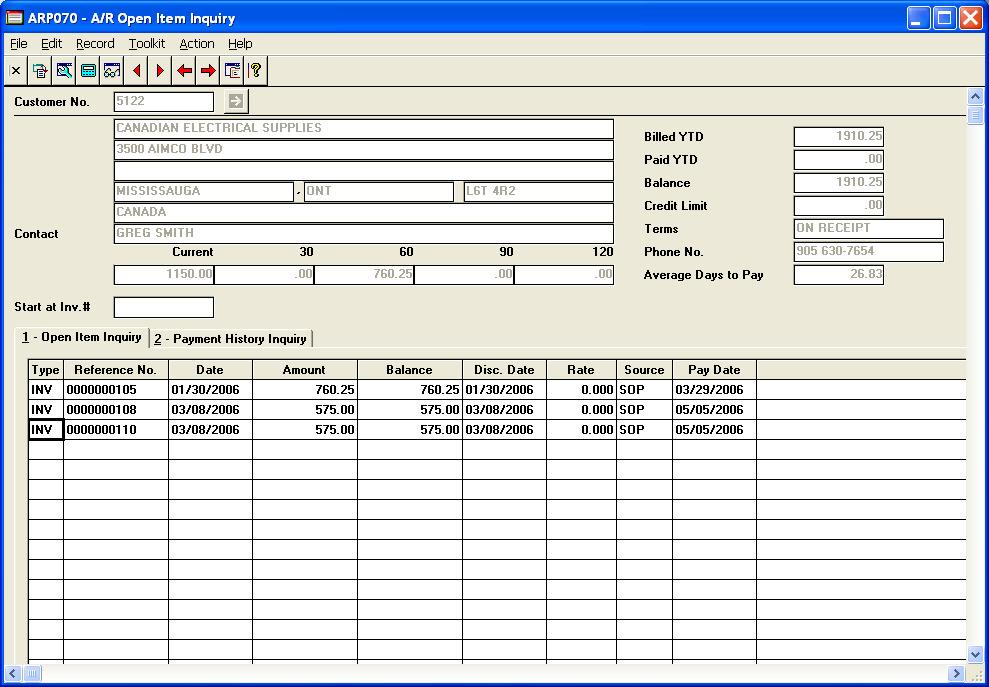Click the eyeglasses view toolbar icon
The height and width of the screenshot is (687, 989).
(x=112, y=71)
